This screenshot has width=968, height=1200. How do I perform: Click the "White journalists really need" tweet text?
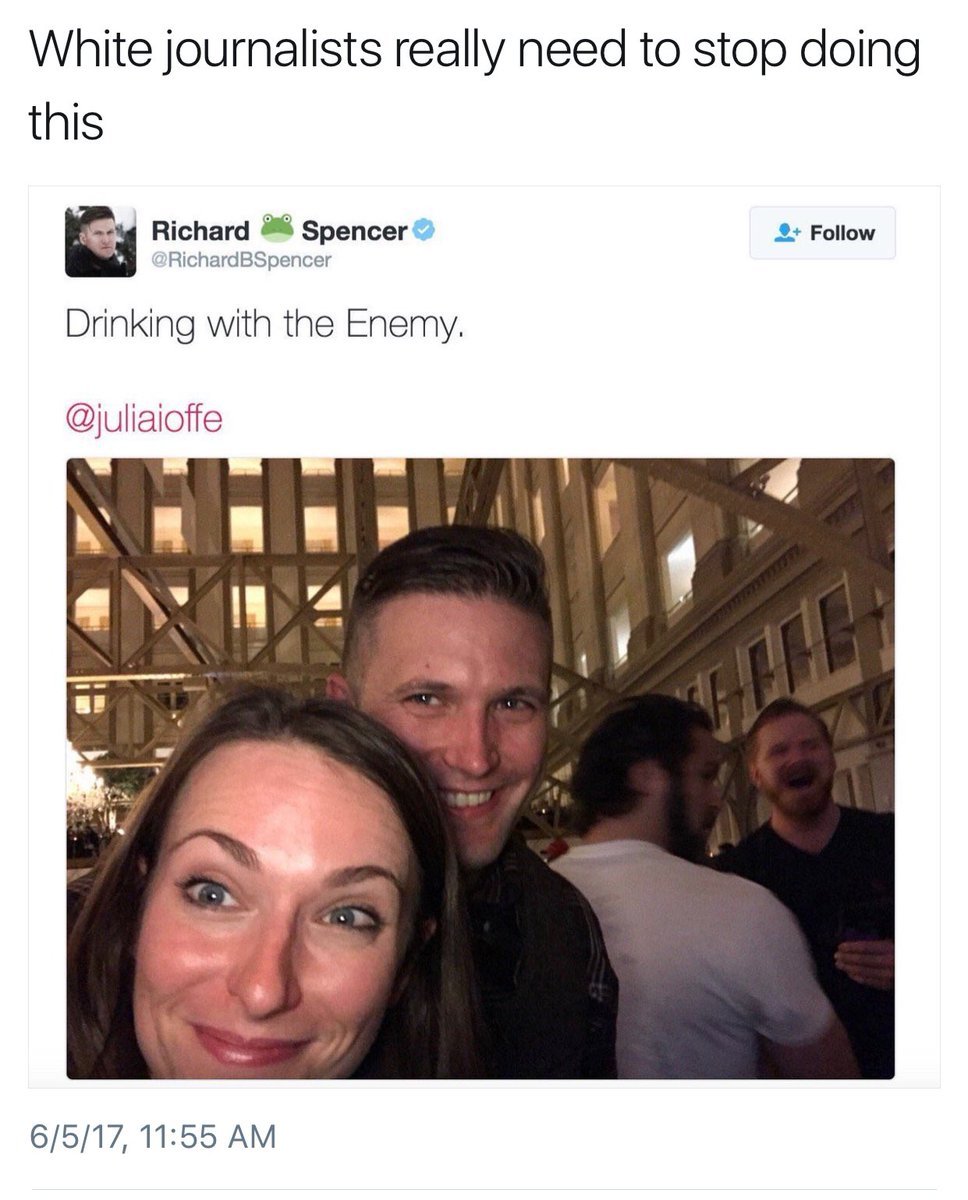(315, 52)
